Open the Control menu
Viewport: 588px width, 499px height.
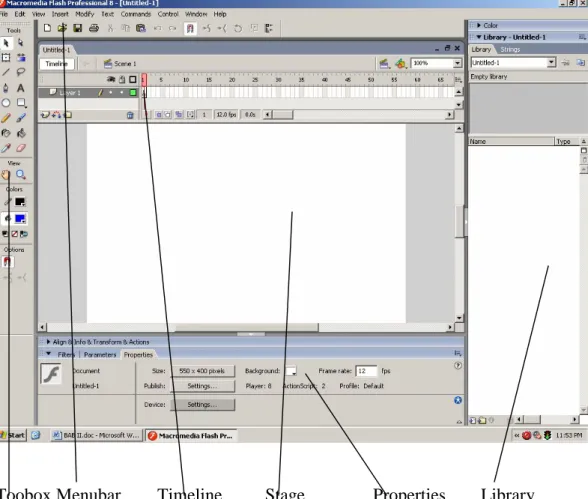tap(168, 14)
